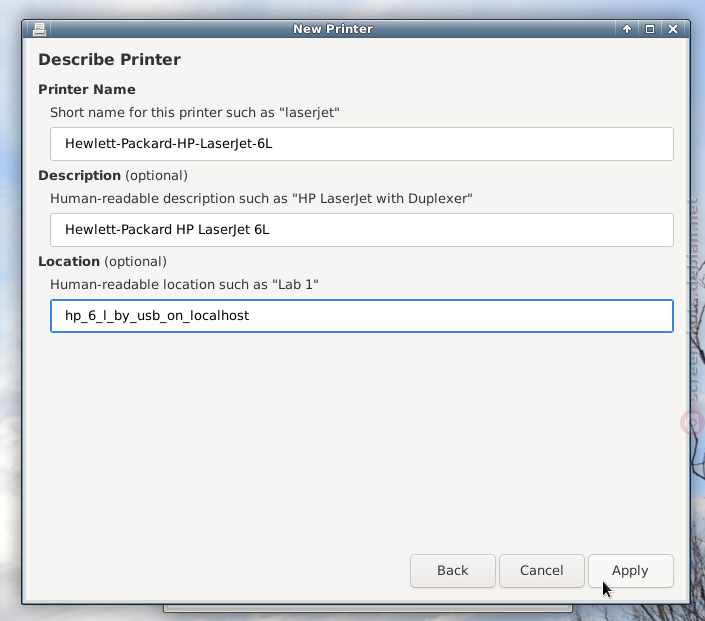Click the Location input field

point(361,316)
